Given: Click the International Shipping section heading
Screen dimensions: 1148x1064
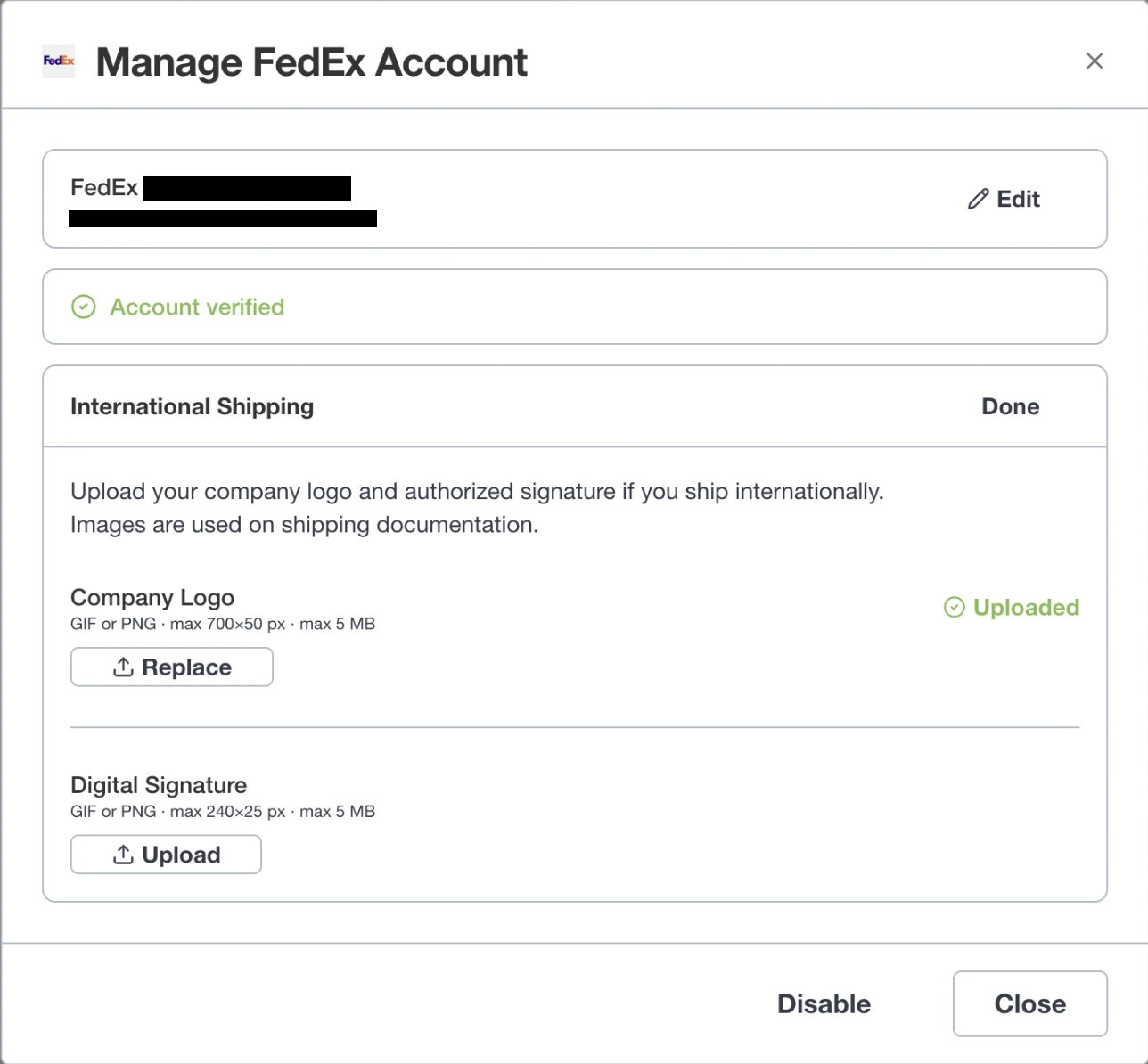Looking at the screenshot, I should (x=192, y=406).
